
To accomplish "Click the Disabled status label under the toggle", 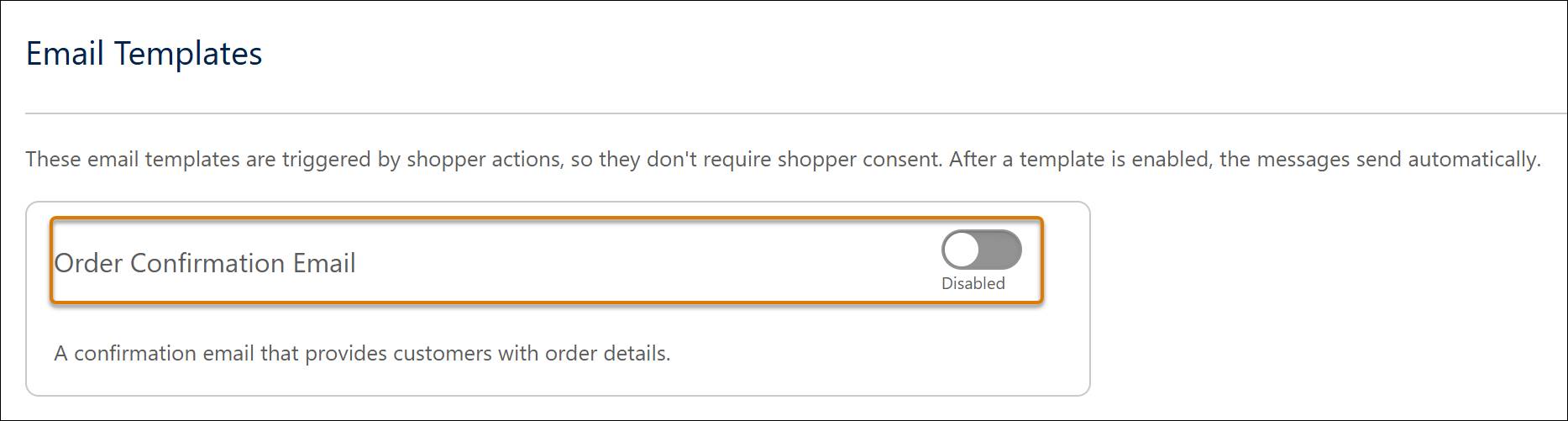I will pos(973,283).
